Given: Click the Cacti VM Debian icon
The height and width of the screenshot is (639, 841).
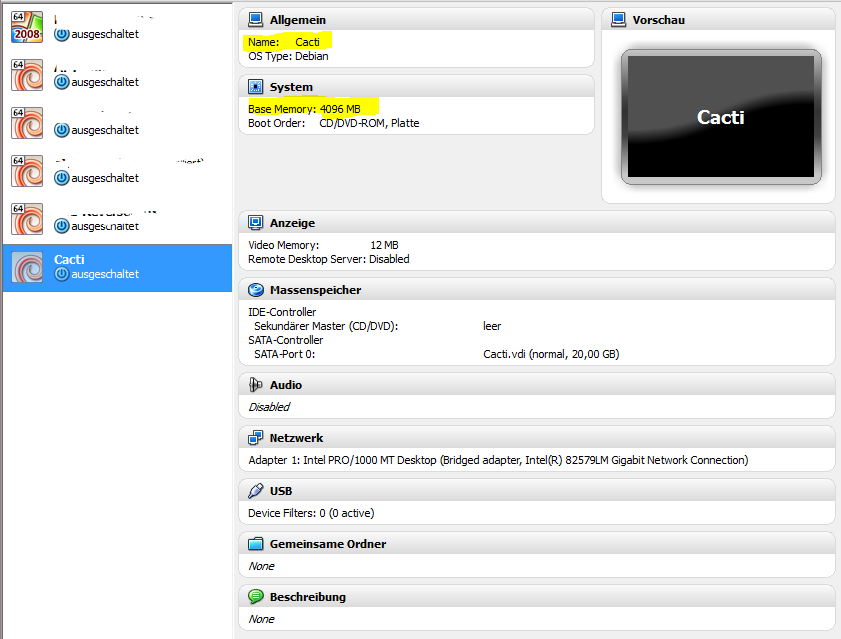Looking at the screenshot, I should [x=27, y=267].
